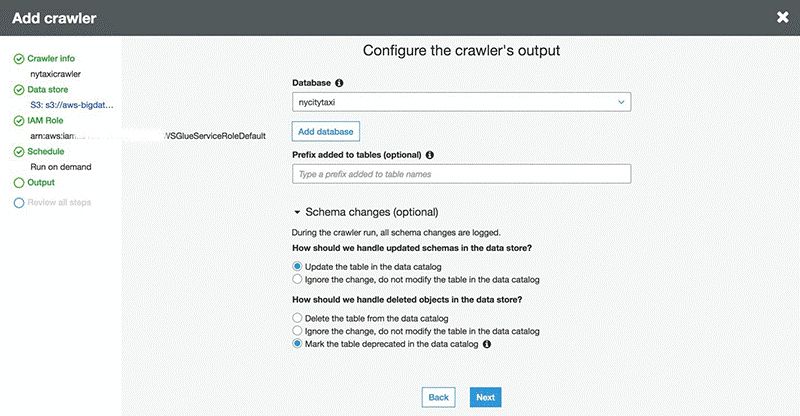Screen dimensions: 800x416
Task: Click info icon beside Prefix added to tables
Action: 430,155
